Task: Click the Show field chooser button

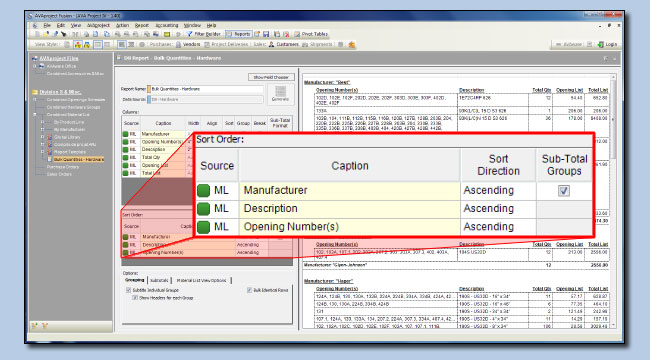Action: point(271,77)
